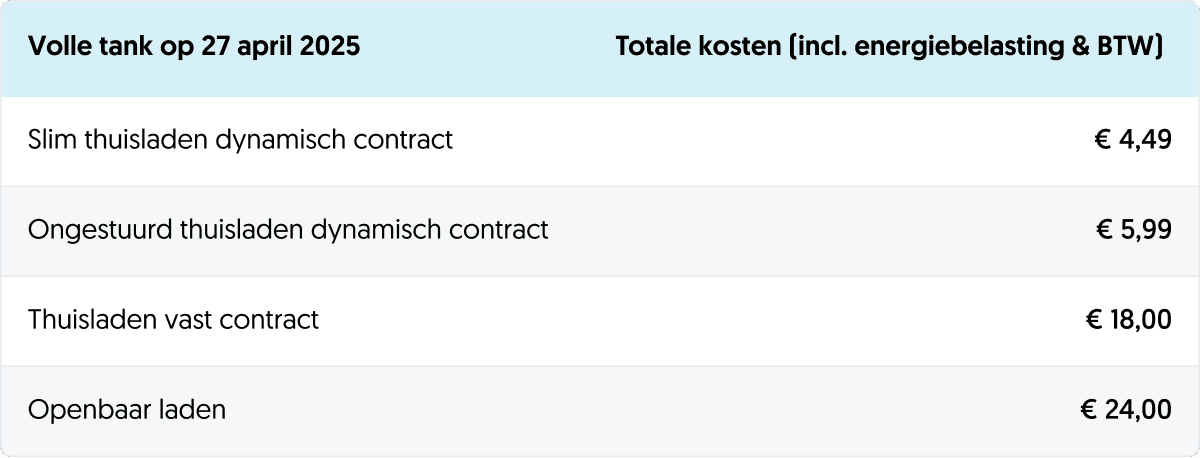Click the word "Thuisladen" in third row
This screenshot has width=1200, height=458.
[x=90, y=320]
